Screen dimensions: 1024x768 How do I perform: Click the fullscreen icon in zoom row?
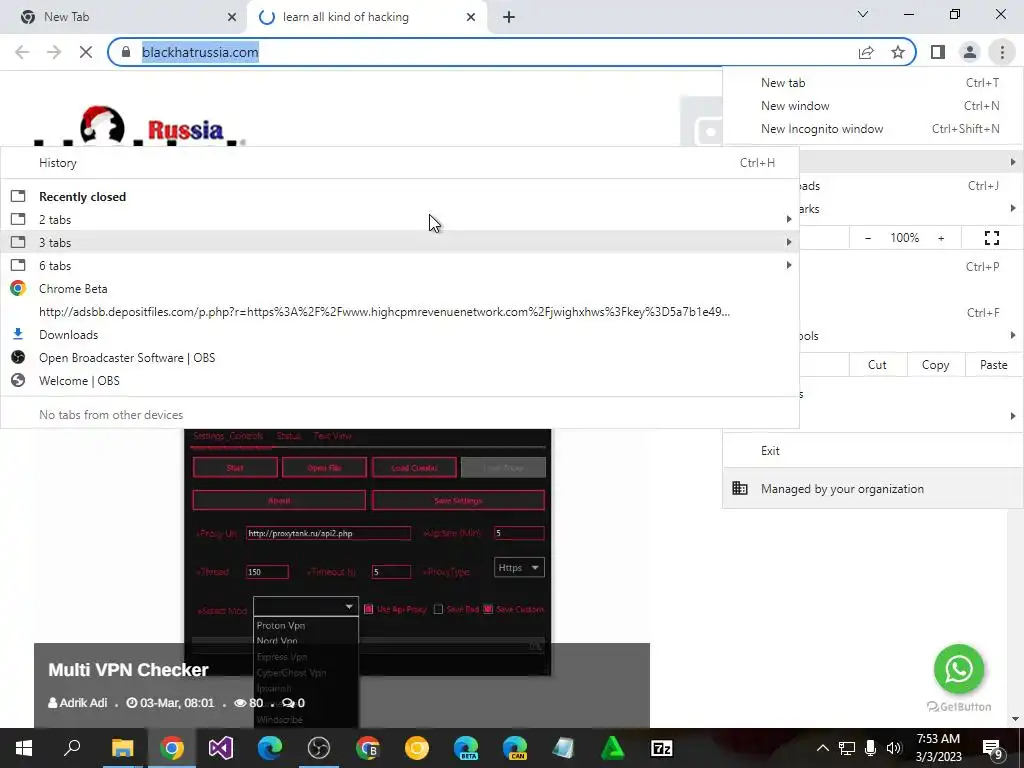(x=991, y=238)
